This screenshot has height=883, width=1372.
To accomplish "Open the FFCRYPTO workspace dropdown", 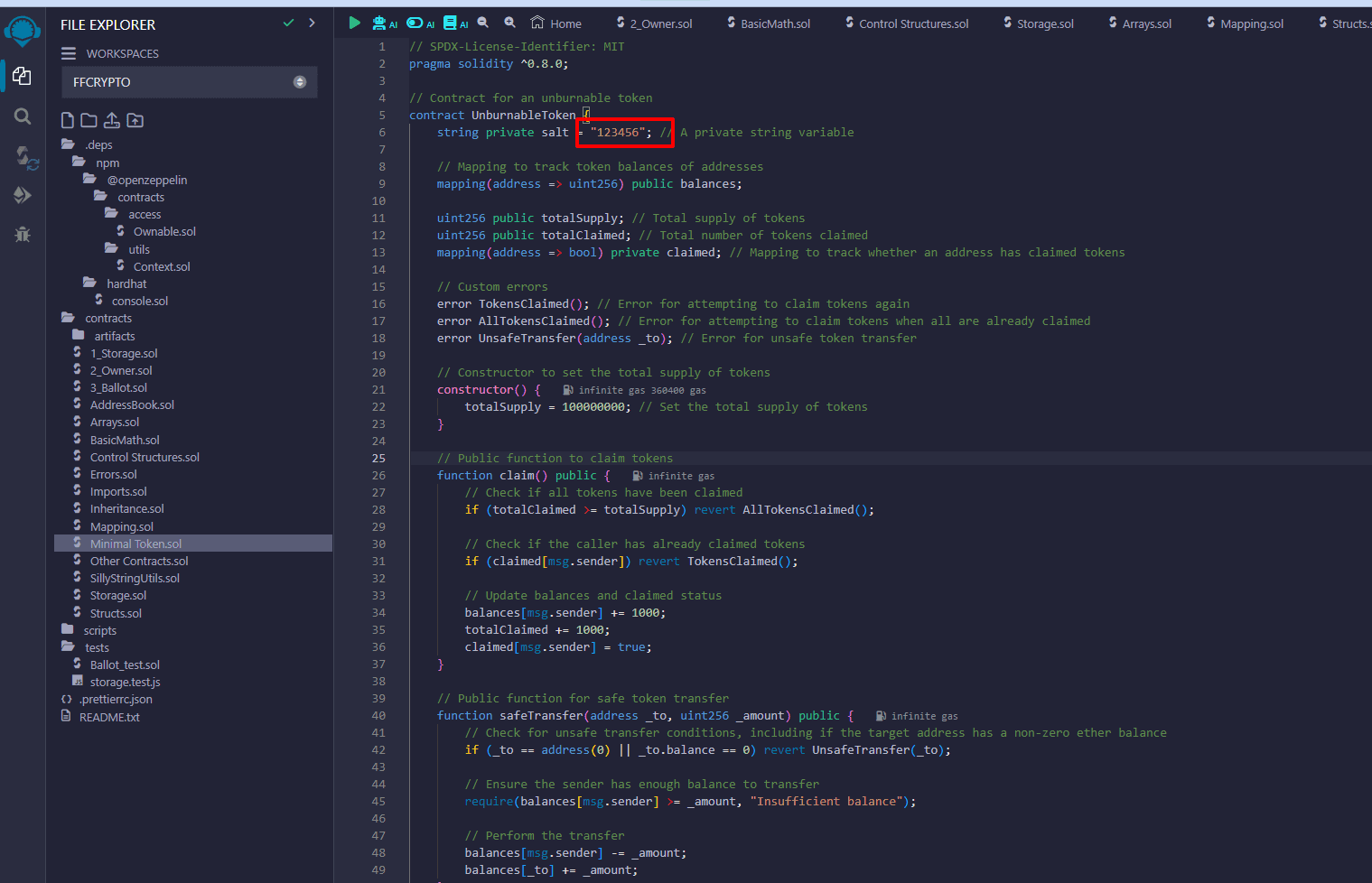I will [x=190, y=82].
